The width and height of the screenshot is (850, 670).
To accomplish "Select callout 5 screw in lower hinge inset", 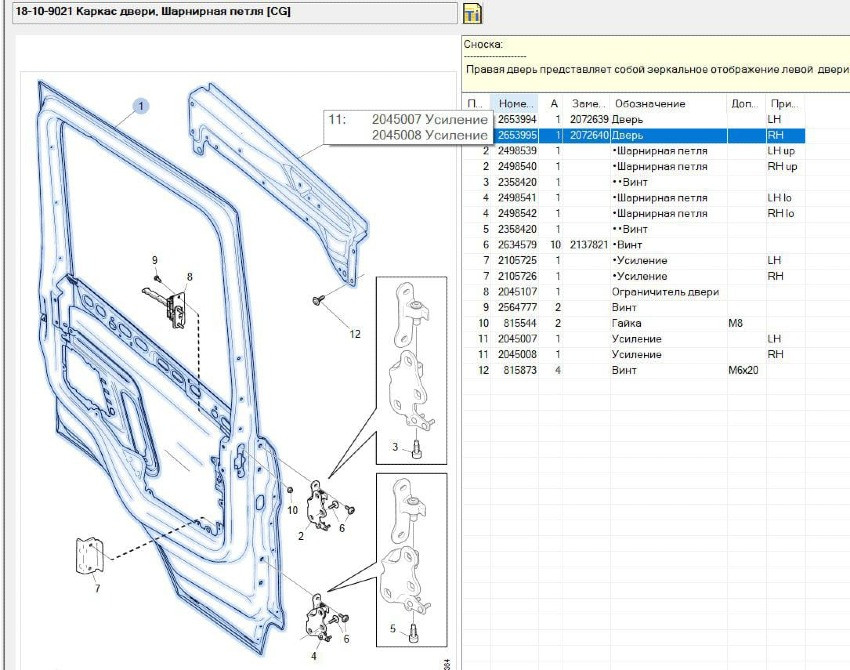I will click(395, 629).
